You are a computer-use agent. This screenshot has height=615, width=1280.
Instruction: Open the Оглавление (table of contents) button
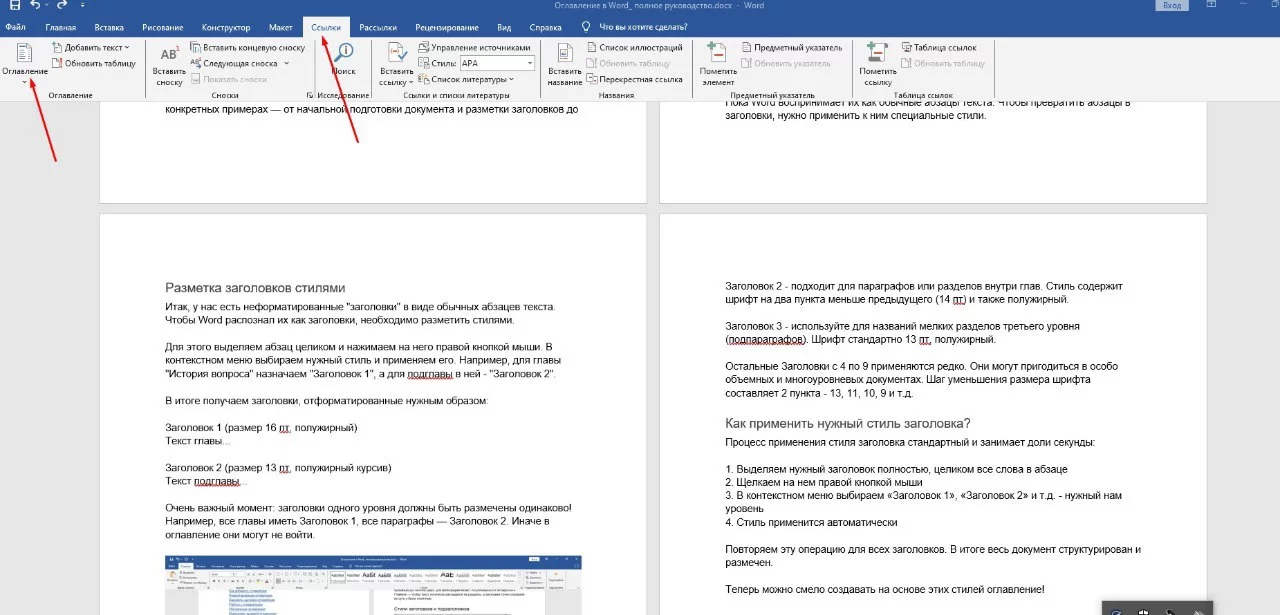pos(24,60)
